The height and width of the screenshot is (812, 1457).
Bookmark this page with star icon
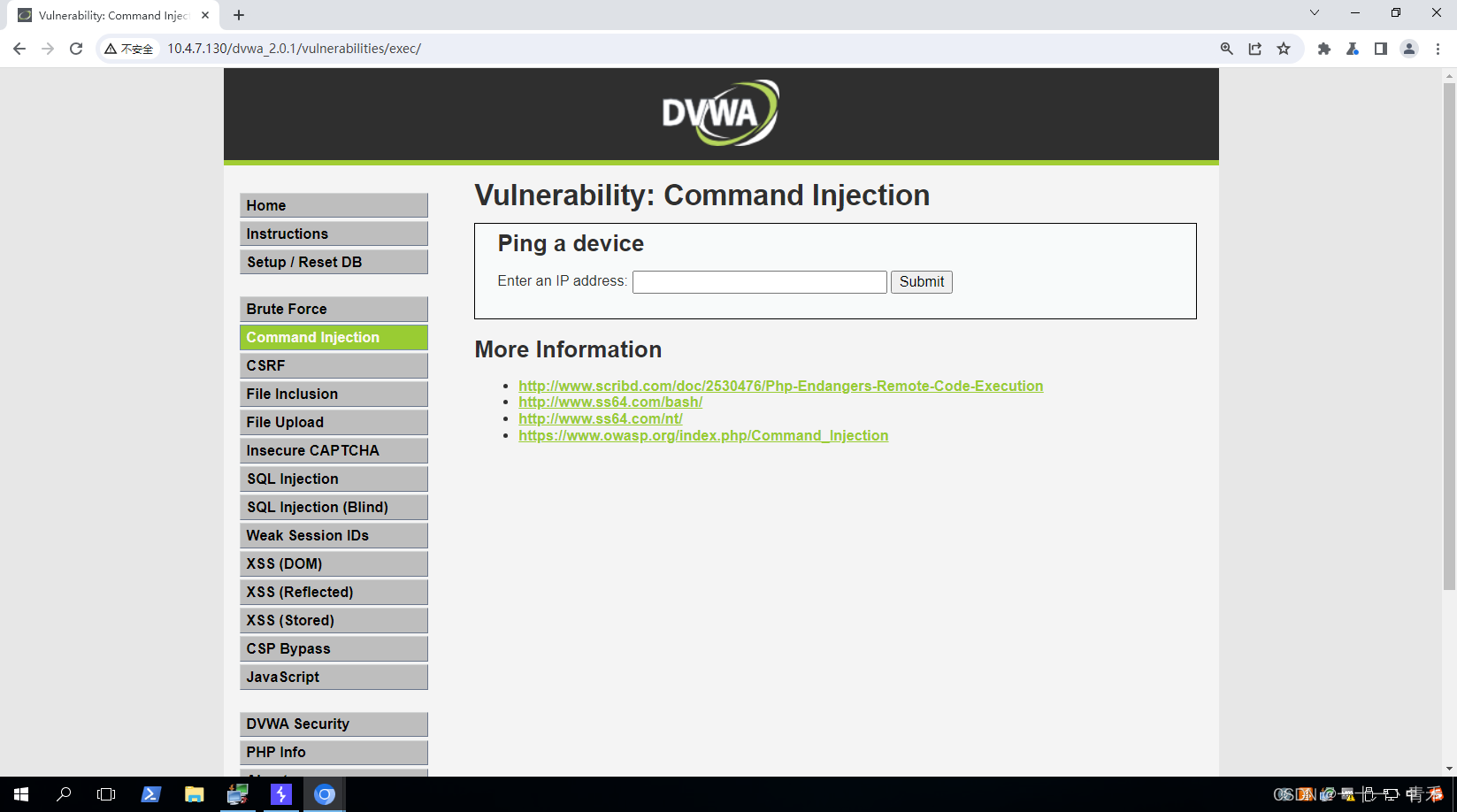(1284, 49)
